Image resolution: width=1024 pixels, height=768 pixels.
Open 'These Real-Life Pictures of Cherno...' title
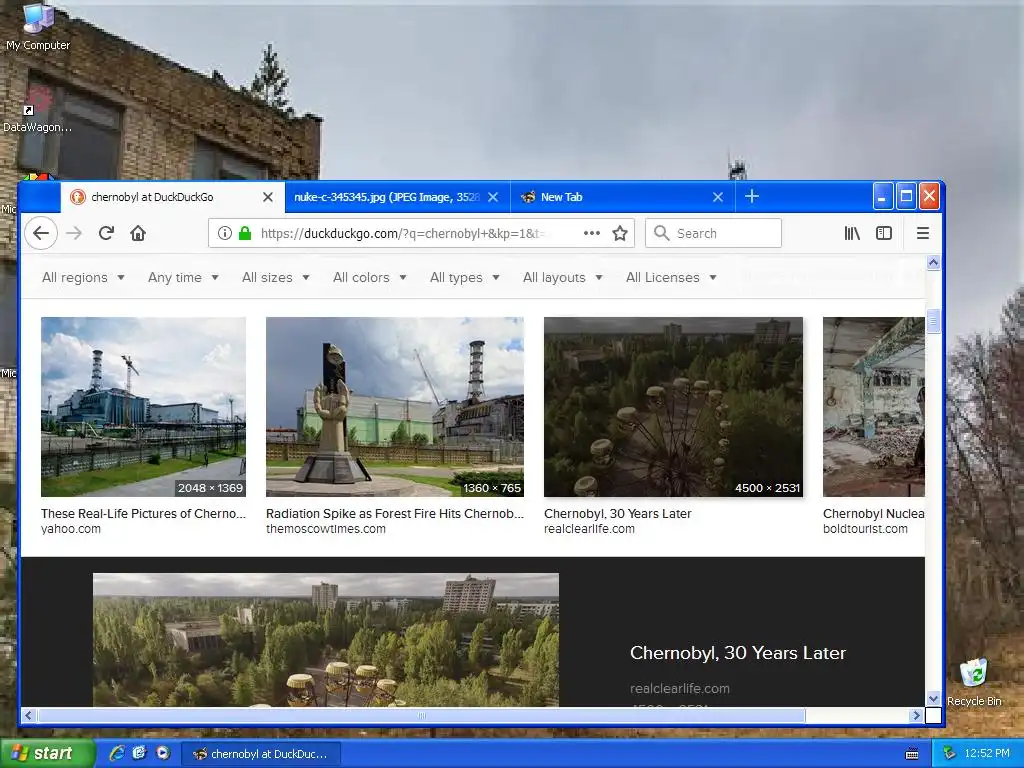[143, 513]
